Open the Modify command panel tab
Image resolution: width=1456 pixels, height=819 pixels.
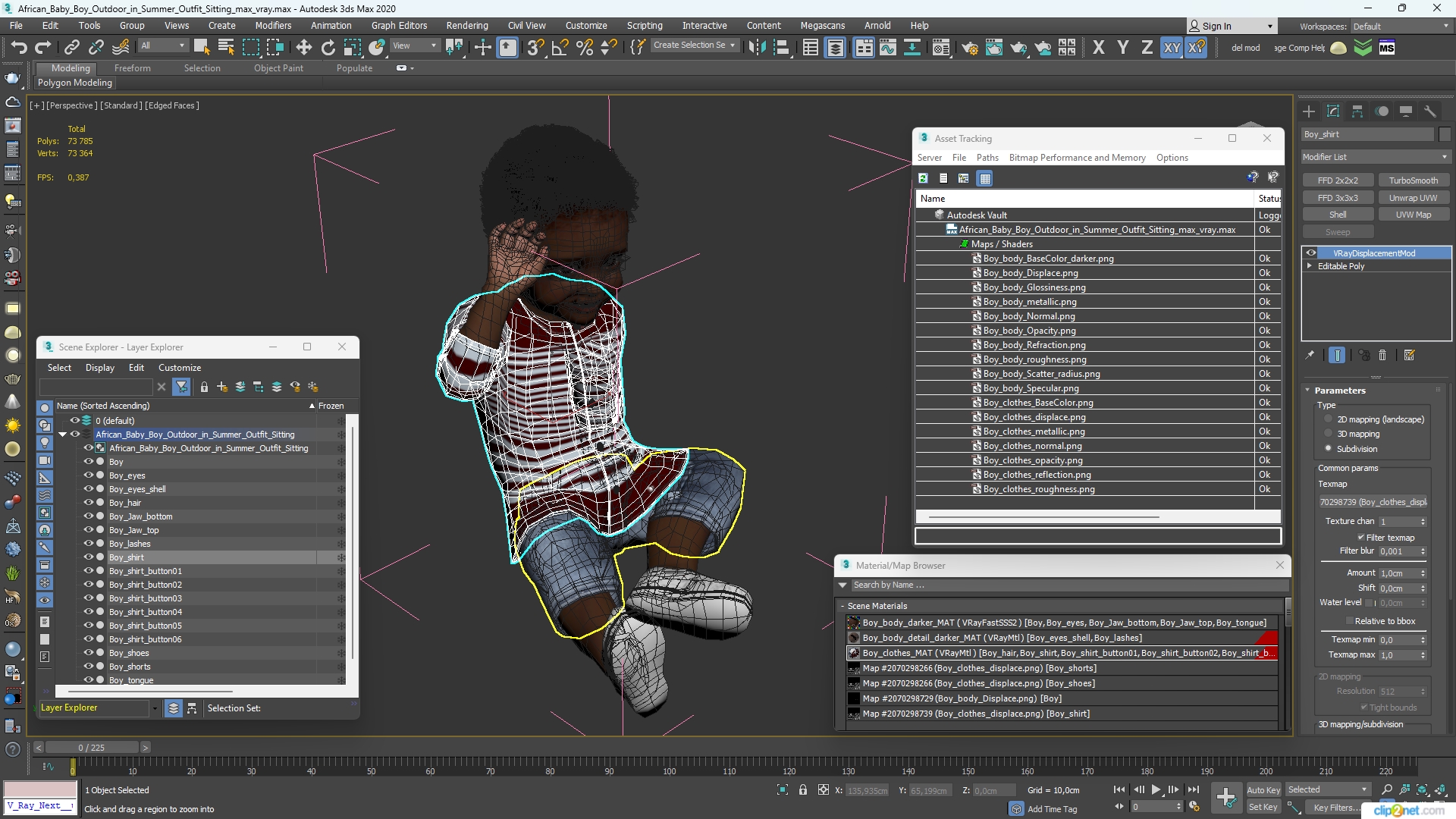[1333, 111]
